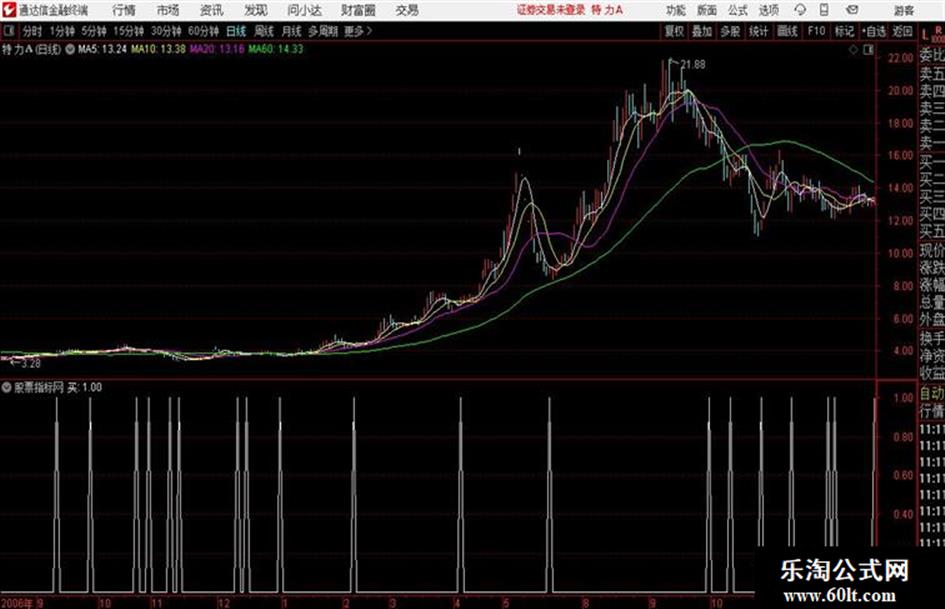Open the 版面 menu
The image size is (945, 609).
click(706, 10)
